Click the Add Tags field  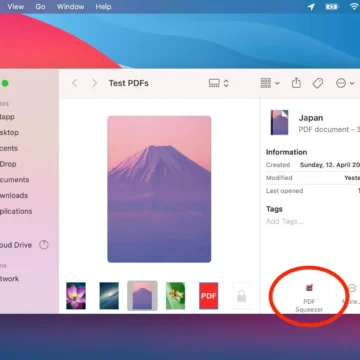[x=285, y=221]
